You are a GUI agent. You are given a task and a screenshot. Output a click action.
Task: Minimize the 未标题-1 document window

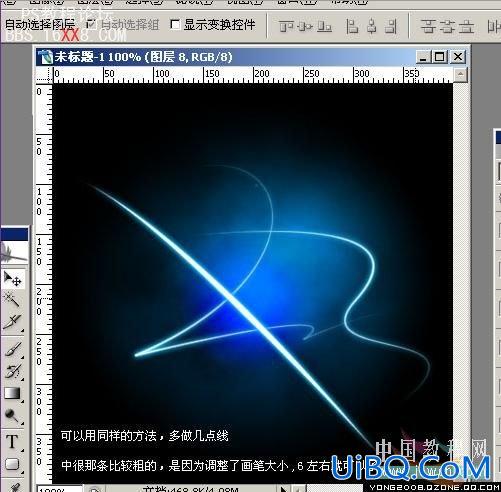pyautogui.click(x=423, y=57)
